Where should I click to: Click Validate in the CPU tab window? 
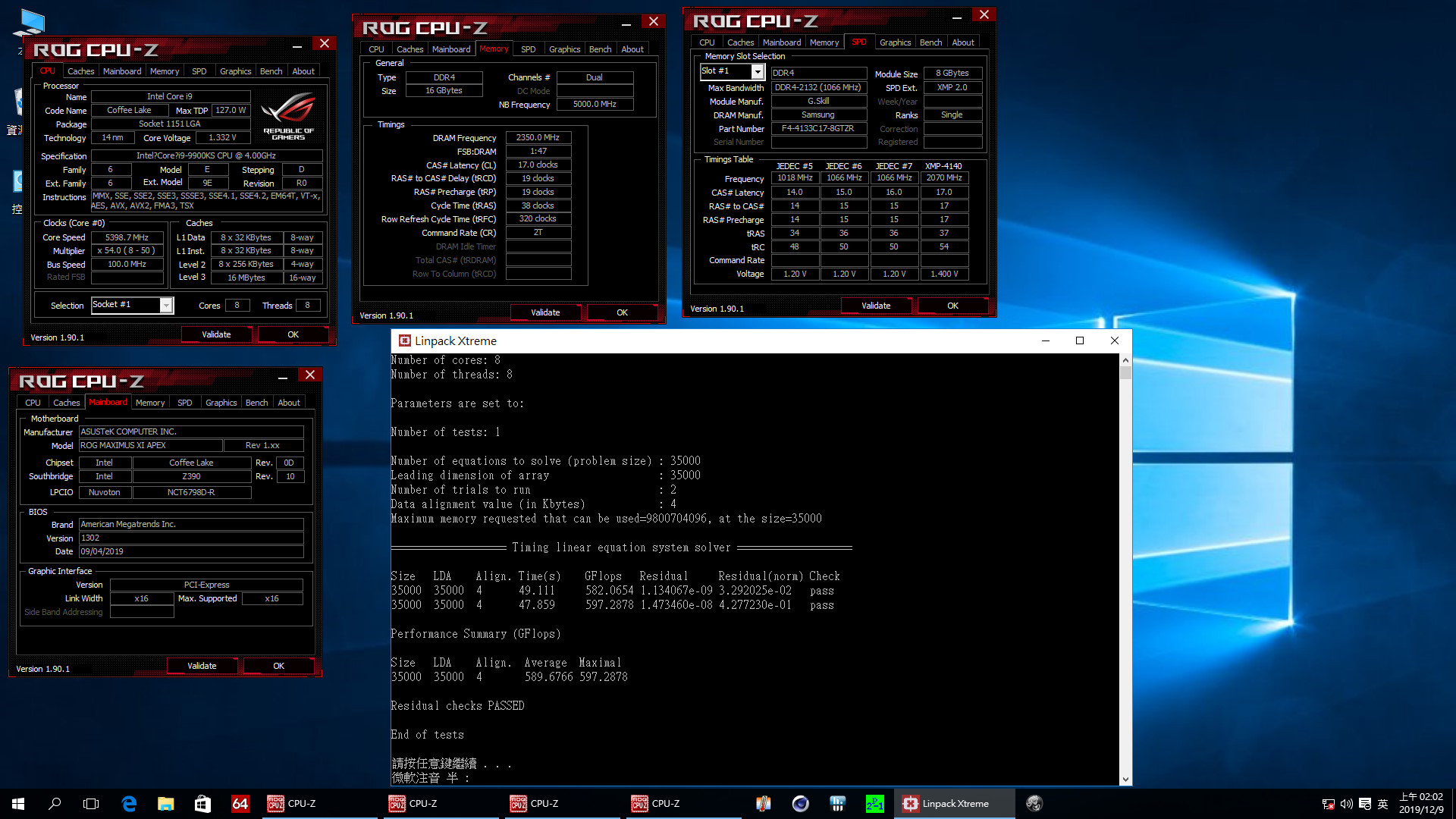tap(216, 334)
